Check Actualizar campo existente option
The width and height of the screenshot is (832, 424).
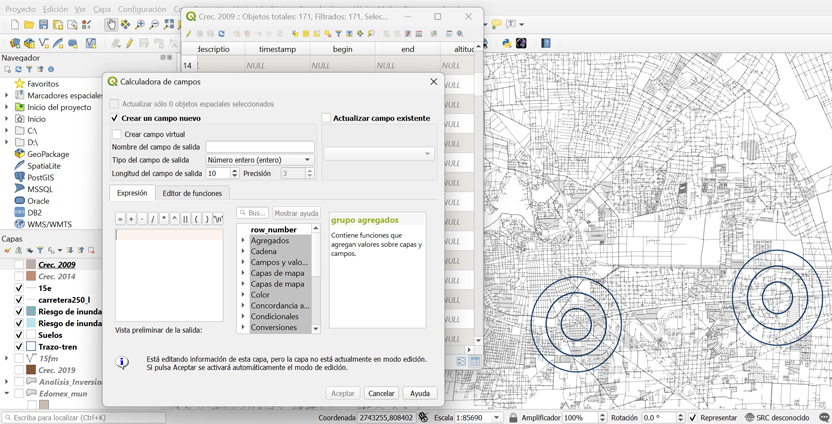pyautogui.click(x=326, y=118)
